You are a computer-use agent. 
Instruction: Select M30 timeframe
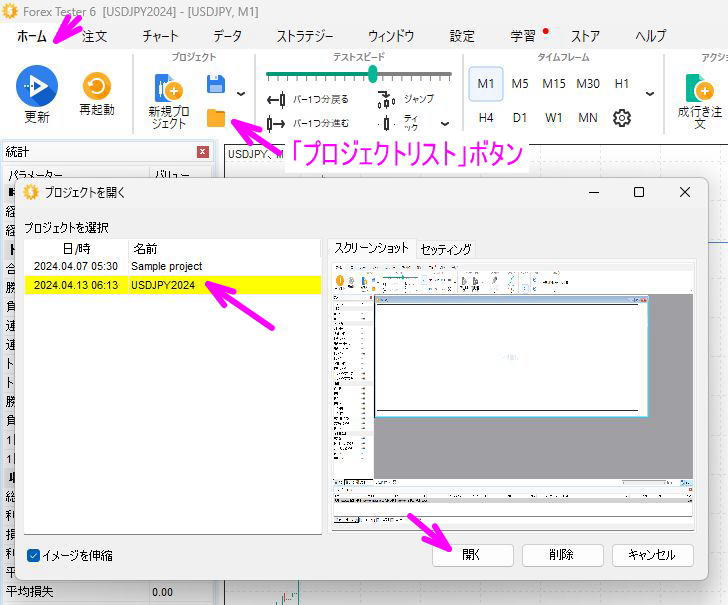(x=588, y=84)
